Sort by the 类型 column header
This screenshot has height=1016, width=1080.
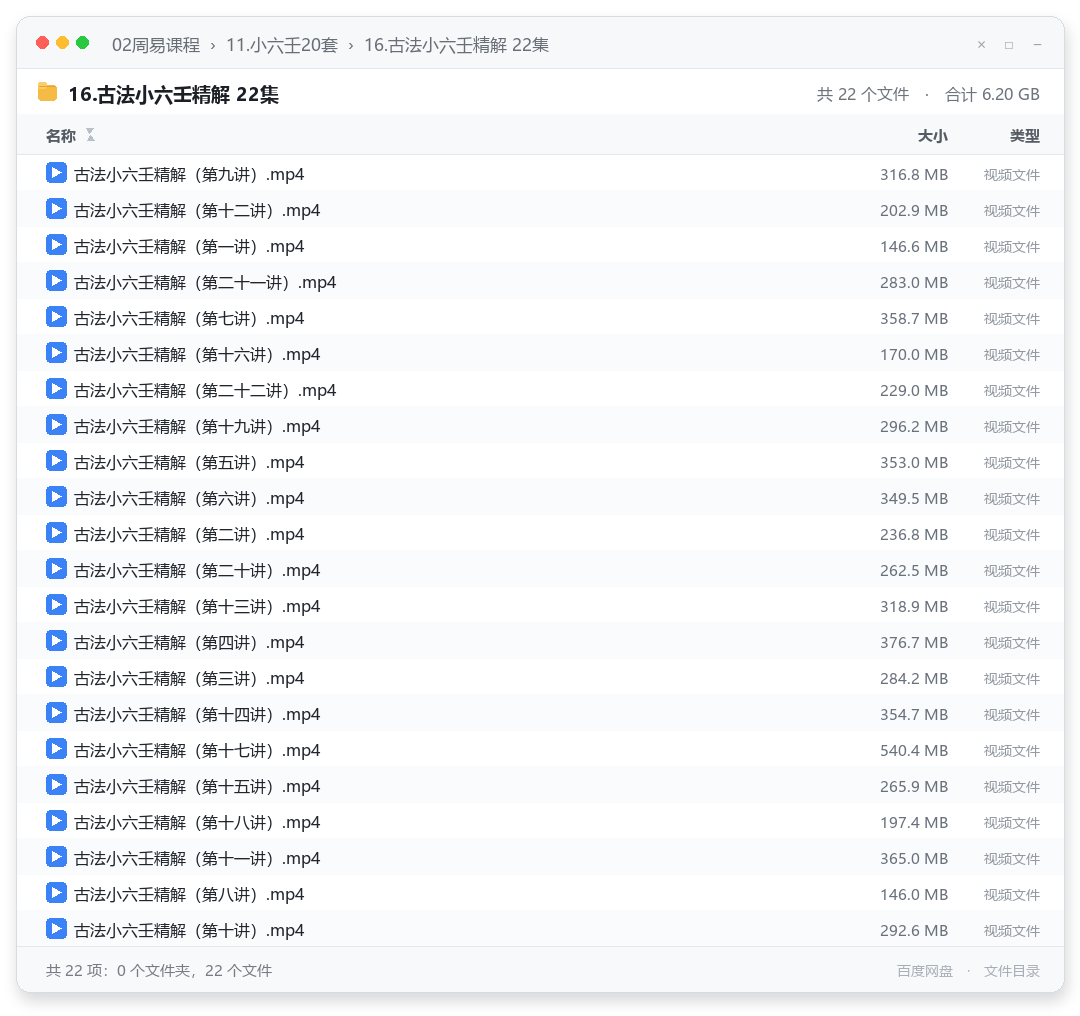1025,136
